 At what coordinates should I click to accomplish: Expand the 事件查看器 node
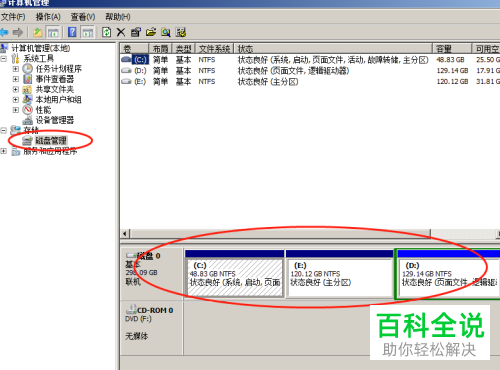tap(16, 79)
